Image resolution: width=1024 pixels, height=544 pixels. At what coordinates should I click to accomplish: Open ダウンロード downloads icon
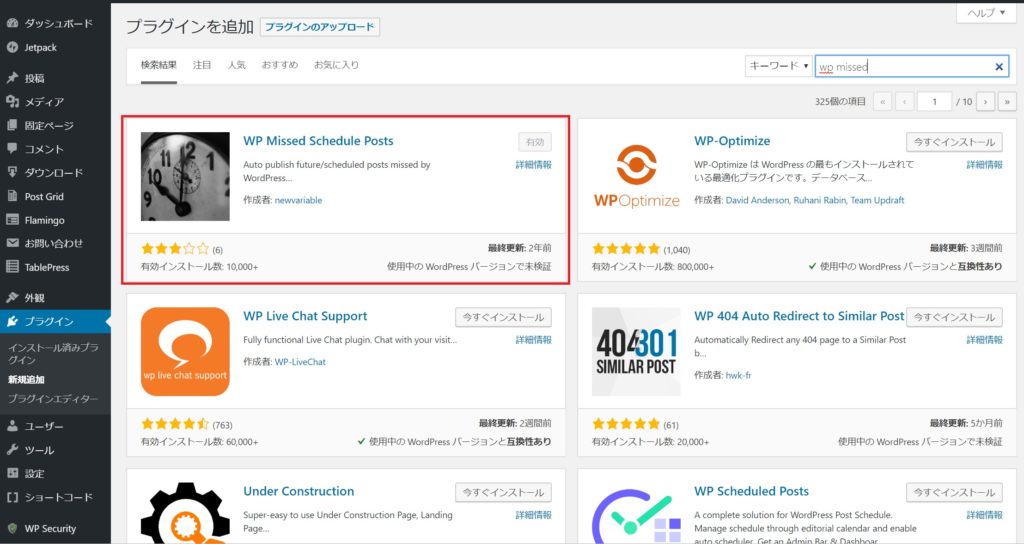click(12, 172)
